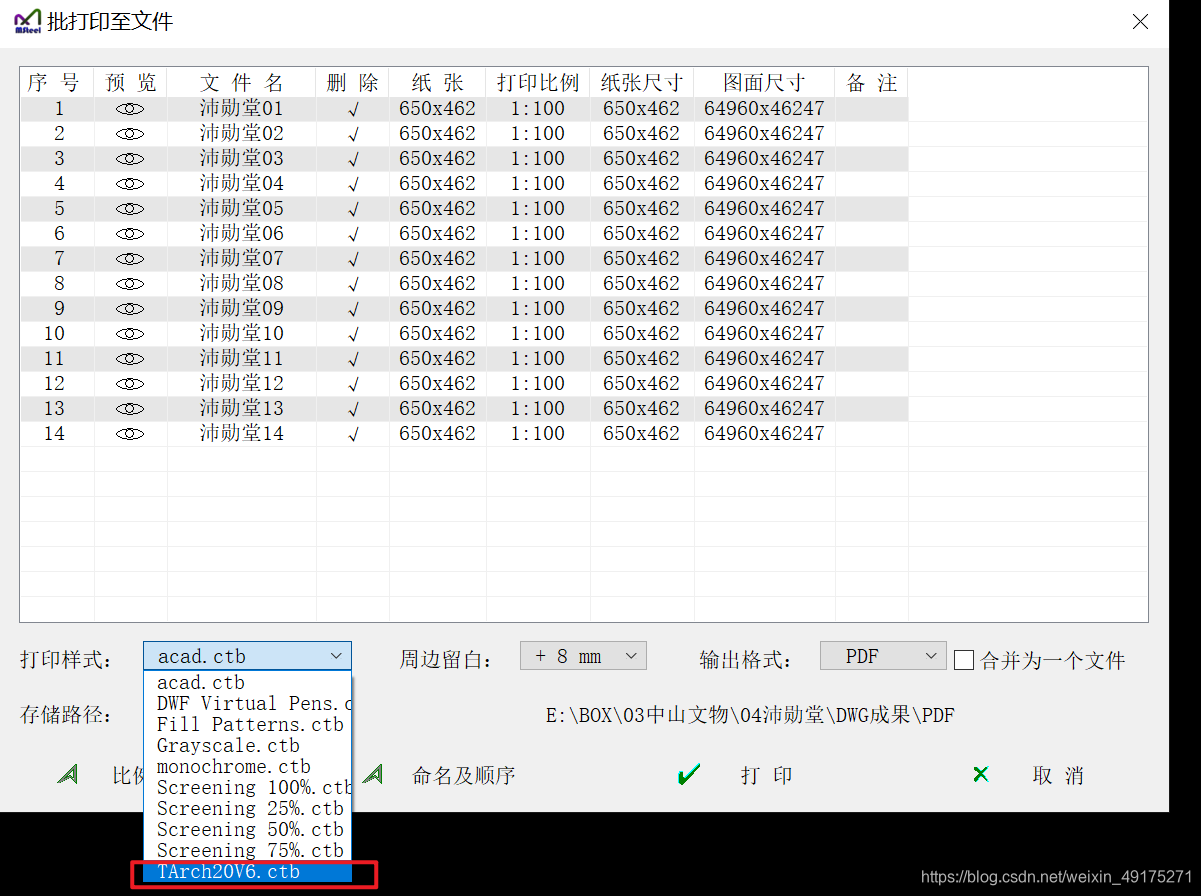Viewport: 1201px width, 896px height.
Task: Preview file 沛勋堂01 via eye icon
Action: [130, 109]
